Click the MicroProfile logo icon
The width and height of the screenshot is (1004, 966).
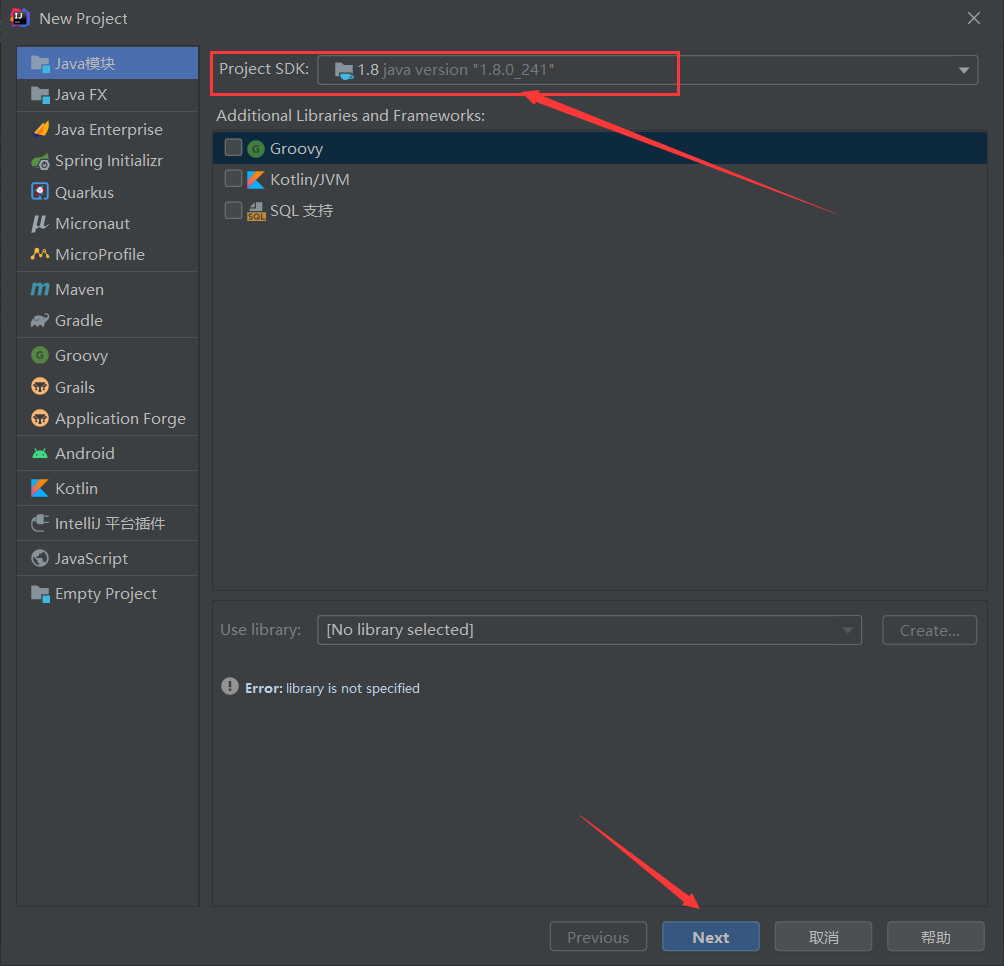click(40, 254)
